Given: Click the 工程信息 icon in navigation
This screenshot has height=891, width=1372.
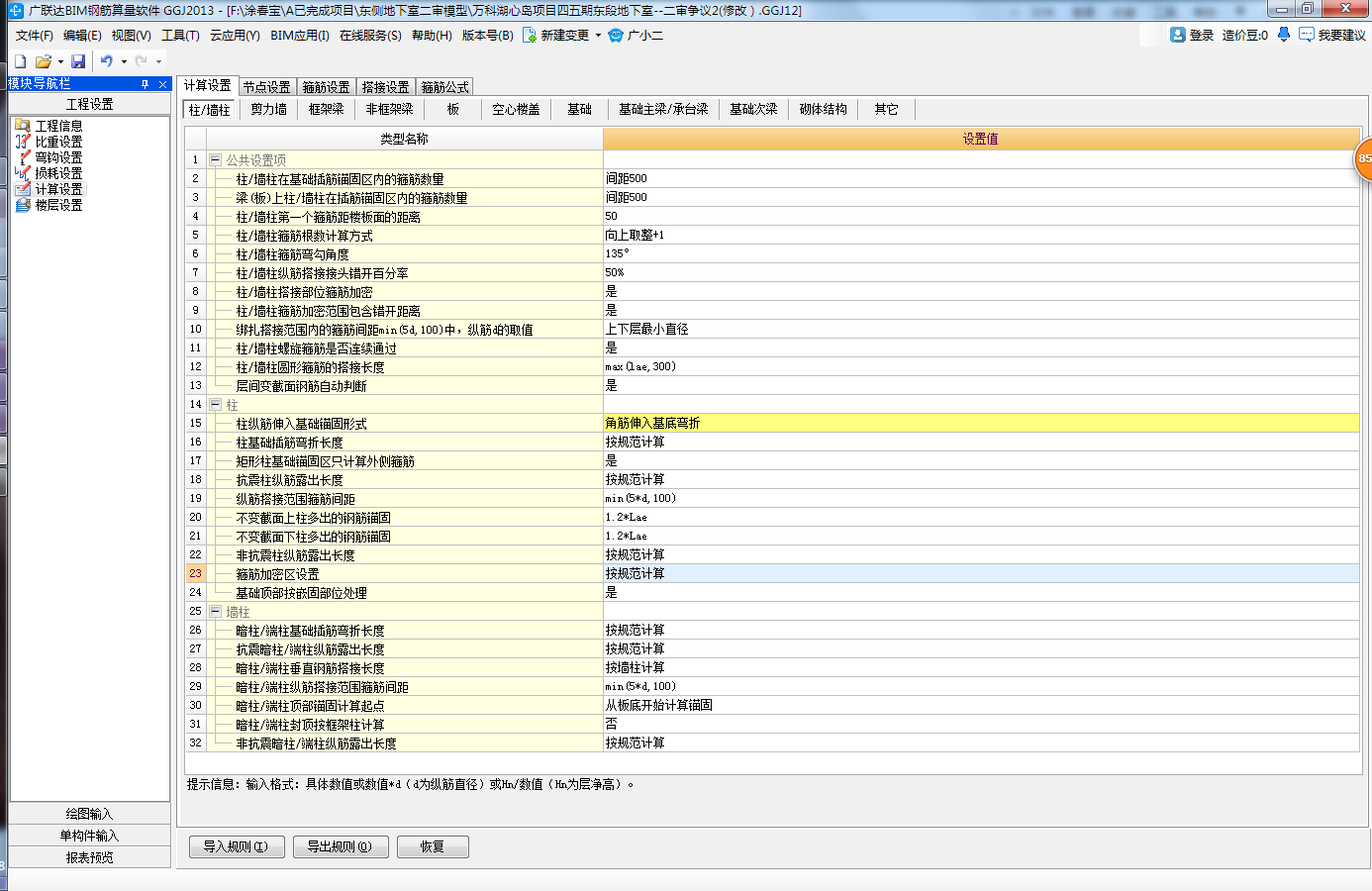Looking at the screenshot, I should coord(23,126).
